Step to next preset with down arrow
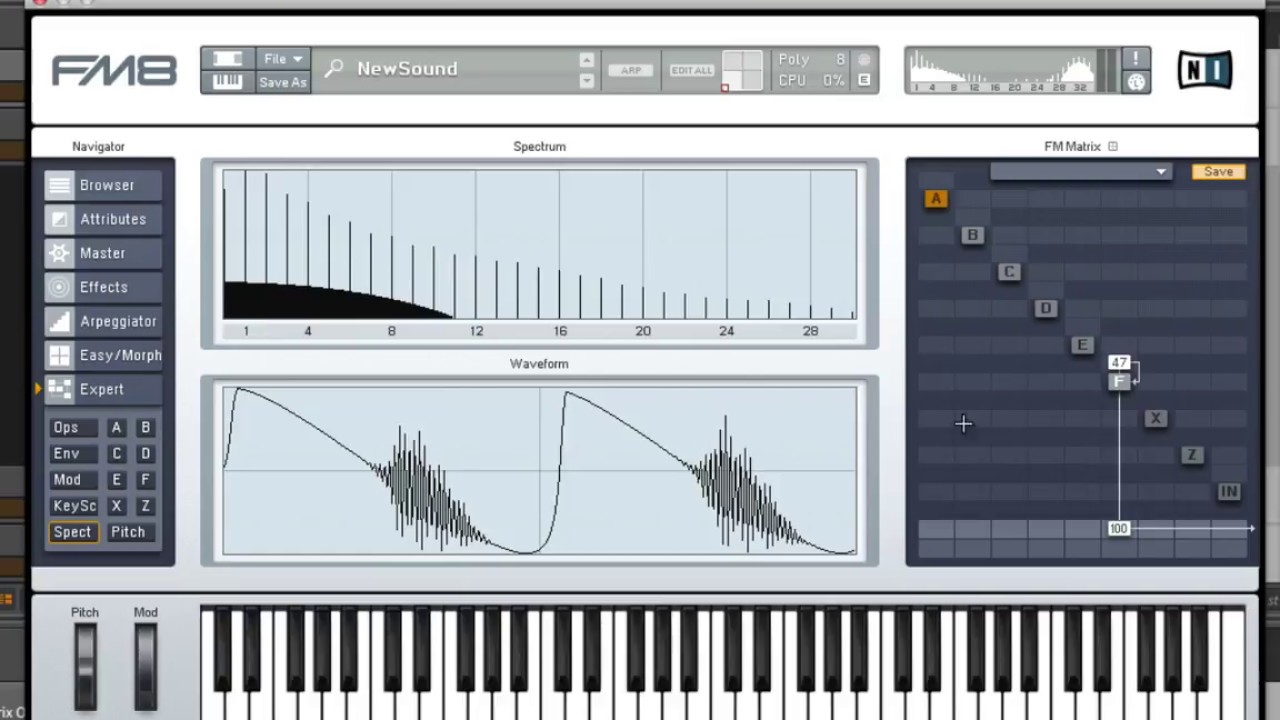This screenshot has height=720, width=1280. click(587, 81)
